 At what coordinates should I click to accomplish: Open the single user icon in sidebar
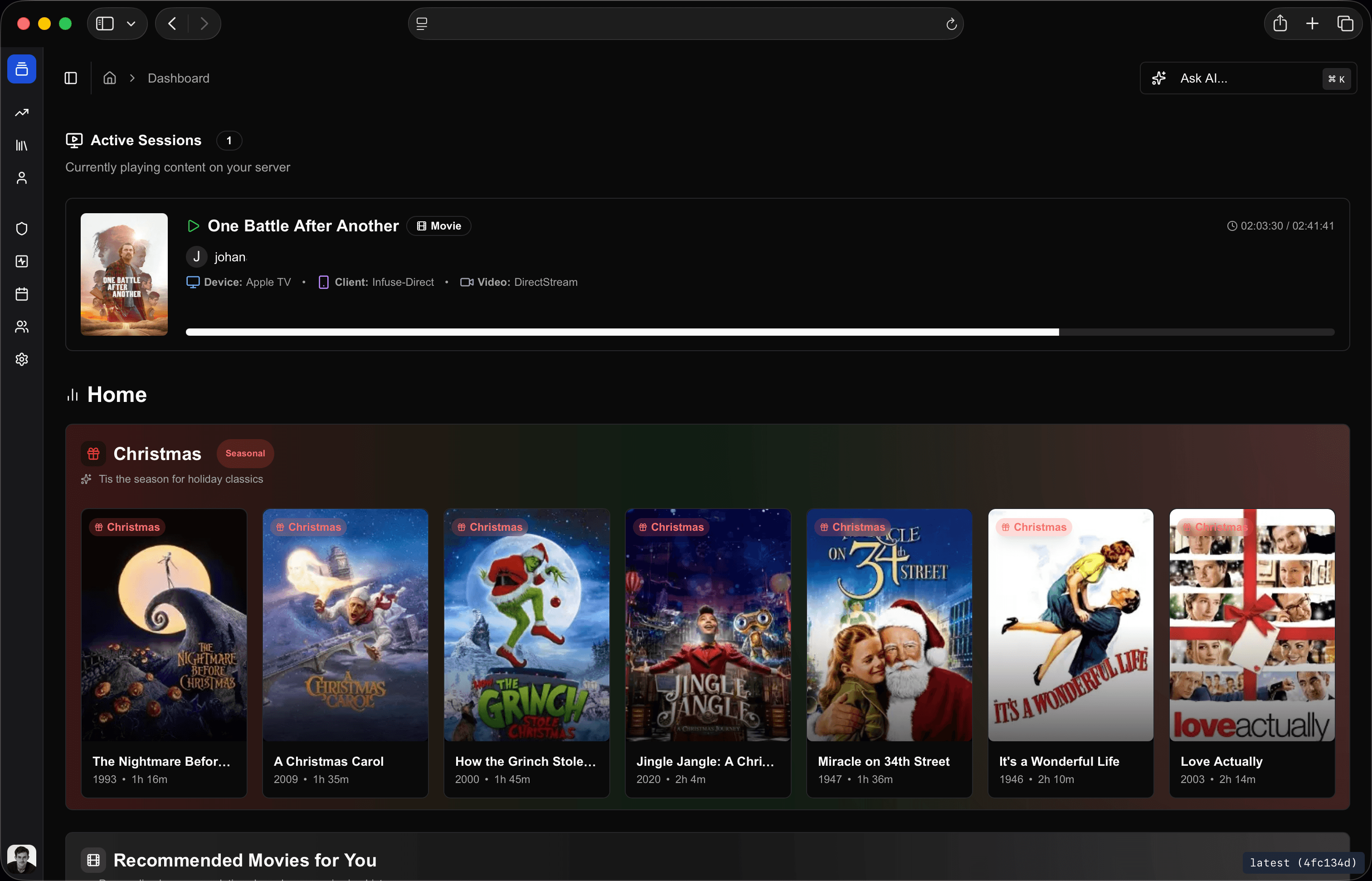(x=22, y=178)
